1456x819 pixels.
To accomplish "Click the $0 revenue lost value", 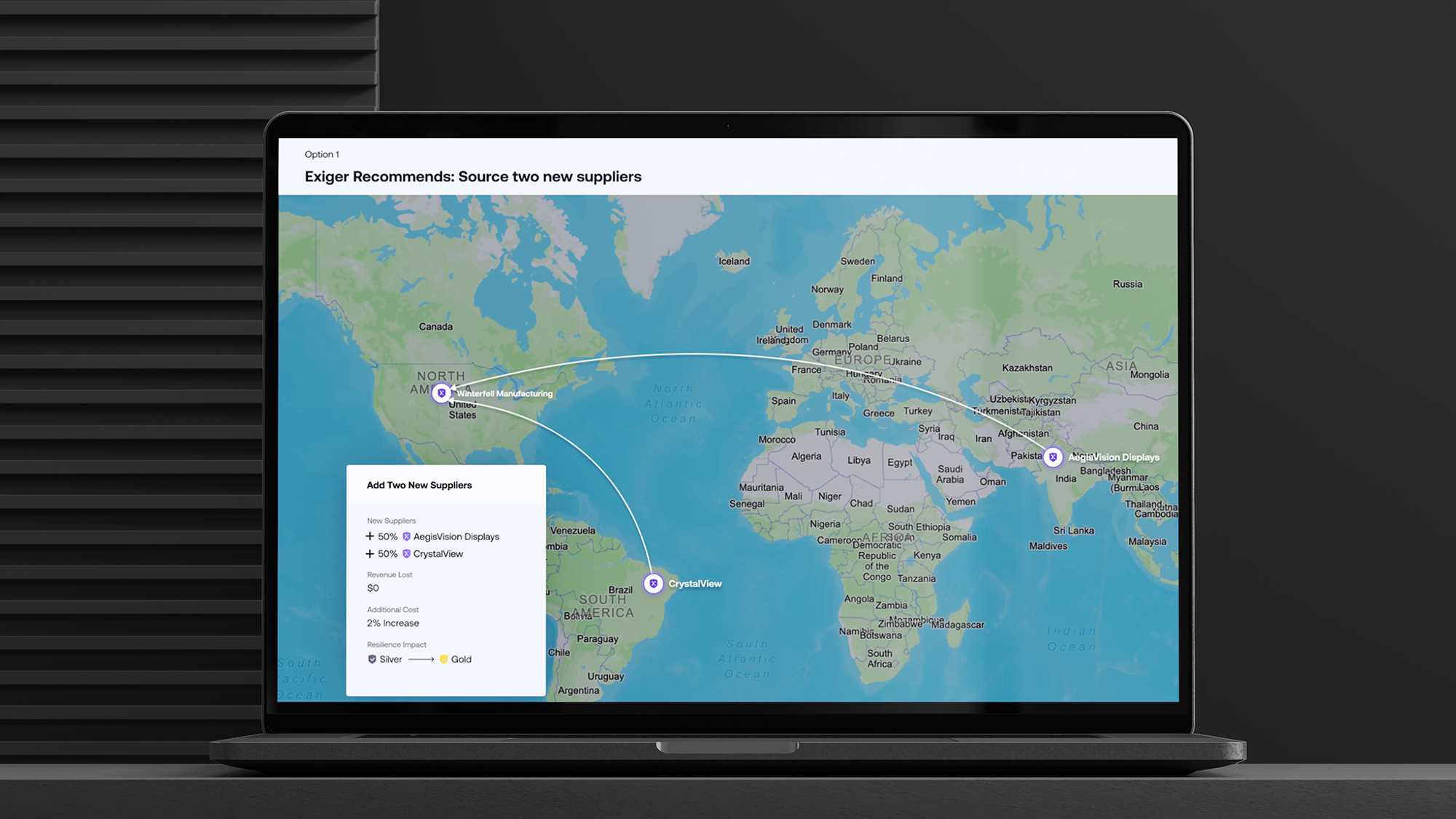I will 373,588.
